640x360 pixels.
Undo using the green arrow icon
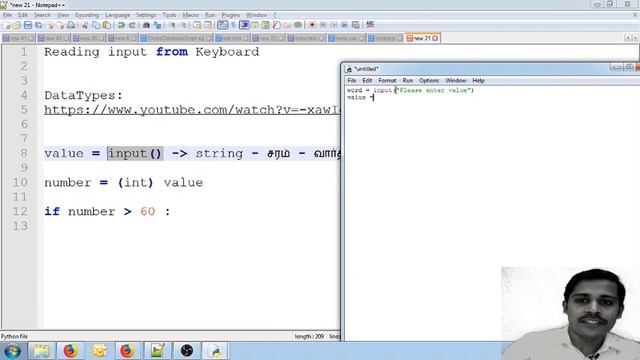121,25
